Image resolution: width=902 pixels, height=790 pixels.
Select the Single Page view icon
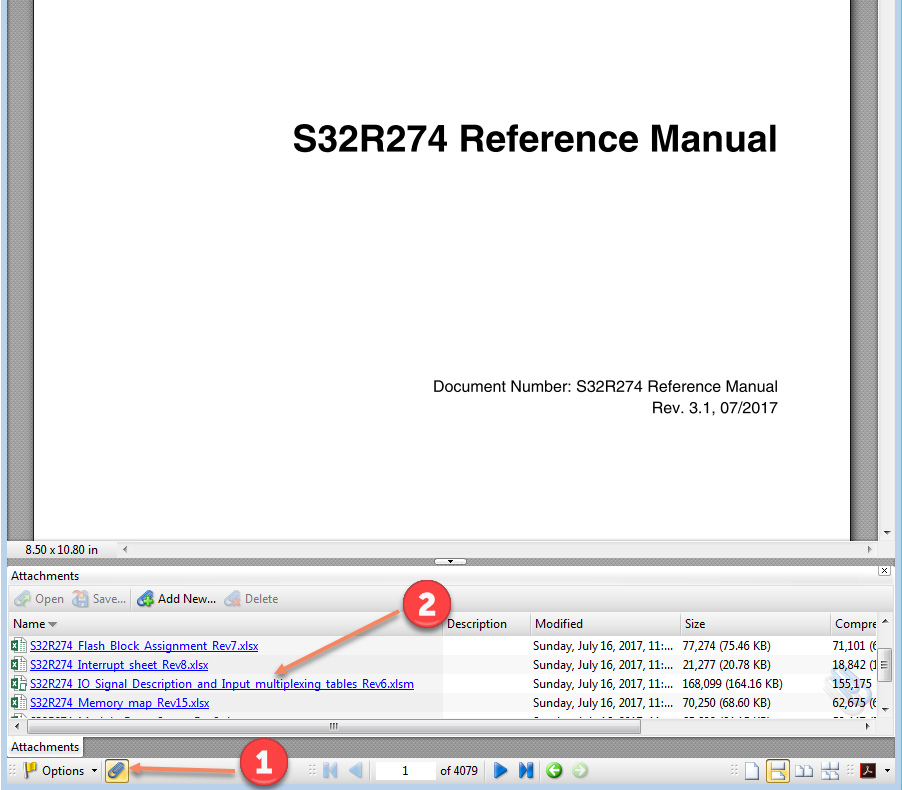(x=751, y=771)
